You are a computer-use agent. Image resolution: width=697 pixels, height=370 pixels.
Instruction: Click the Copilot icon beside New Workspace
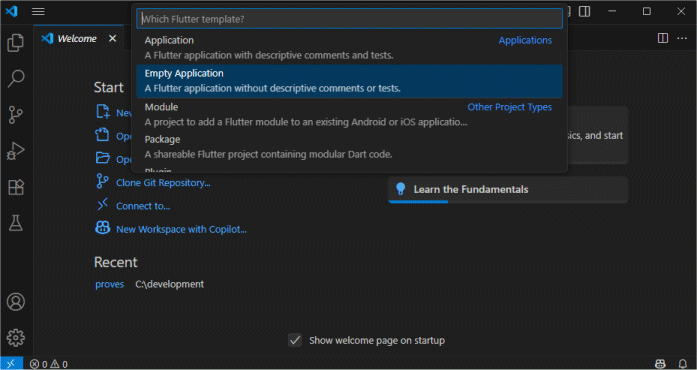click(103, 228)
